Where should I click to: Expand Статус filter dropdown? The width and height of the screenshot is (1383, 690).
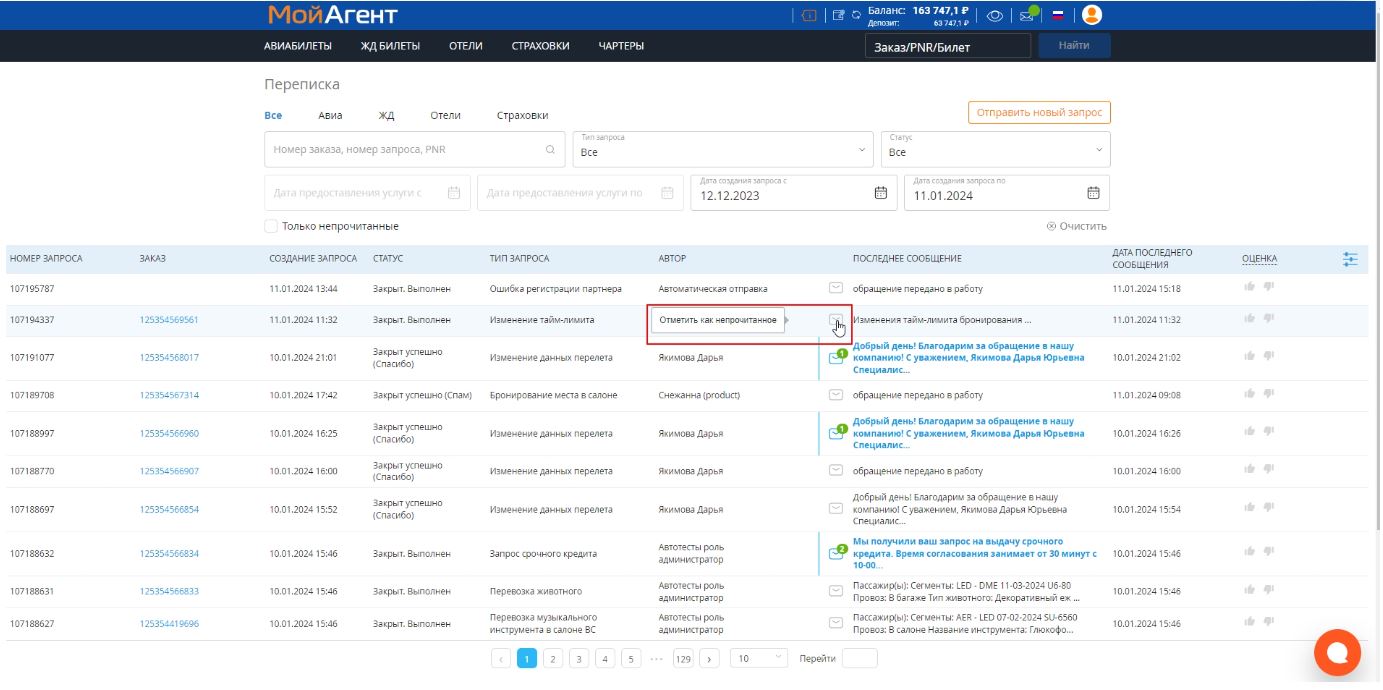pyautogui.click(x=996, y=149)
